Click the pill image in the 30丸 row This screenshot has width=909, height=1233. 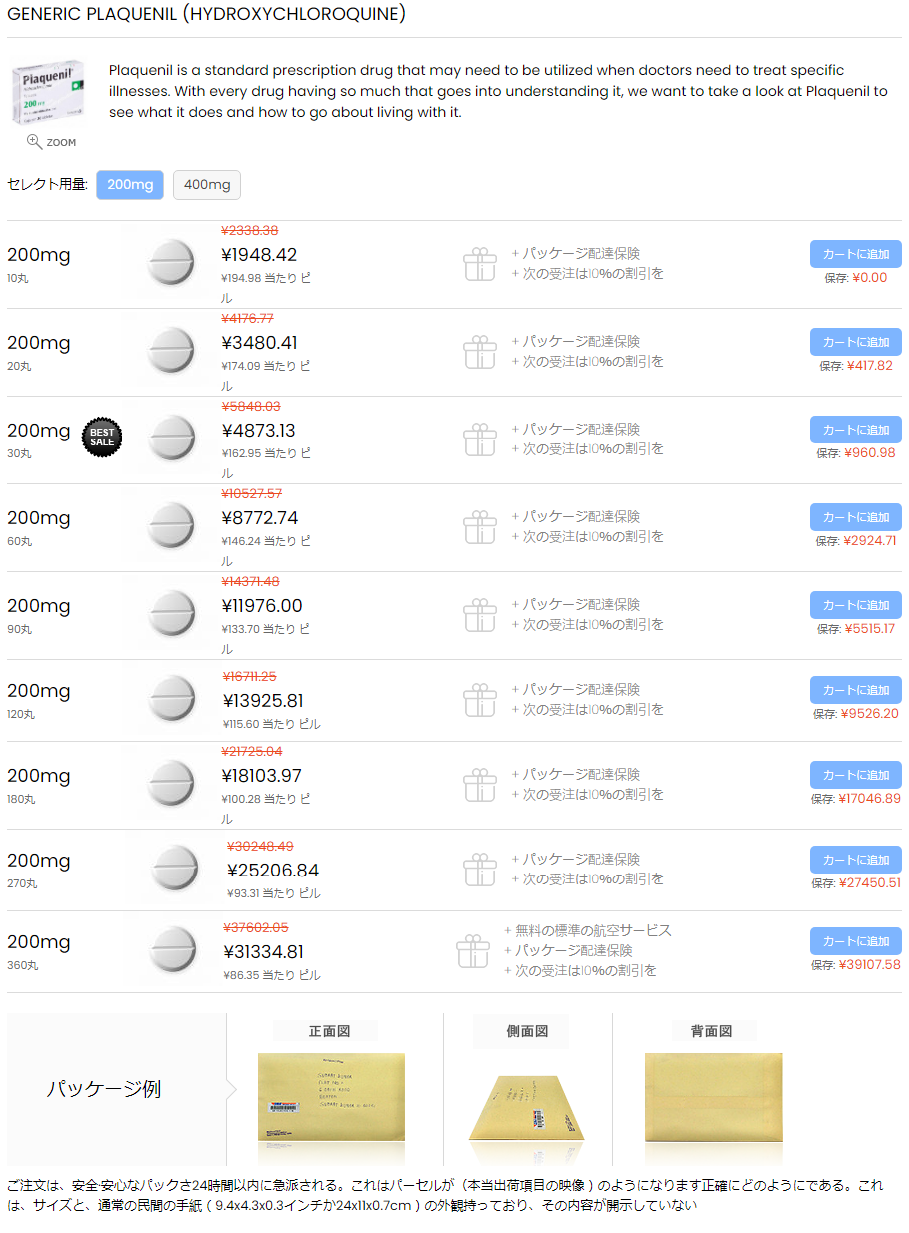click(172, 439)
